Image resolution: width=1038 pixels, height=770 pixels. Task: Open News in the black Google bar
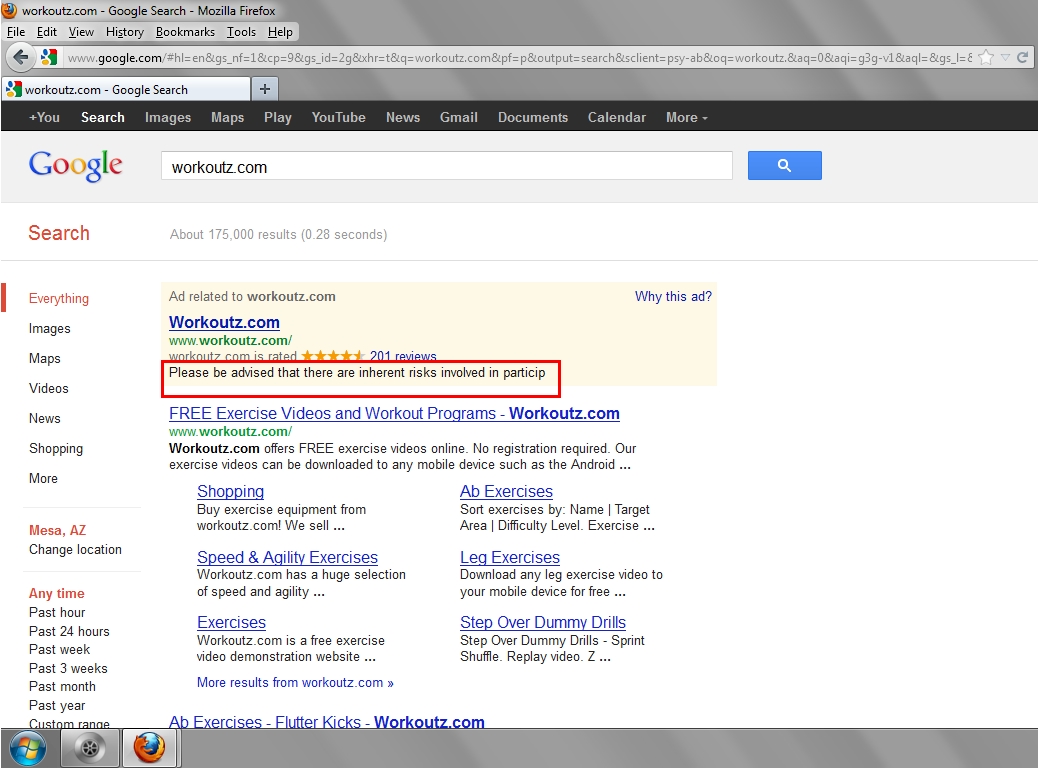[402, 117]
